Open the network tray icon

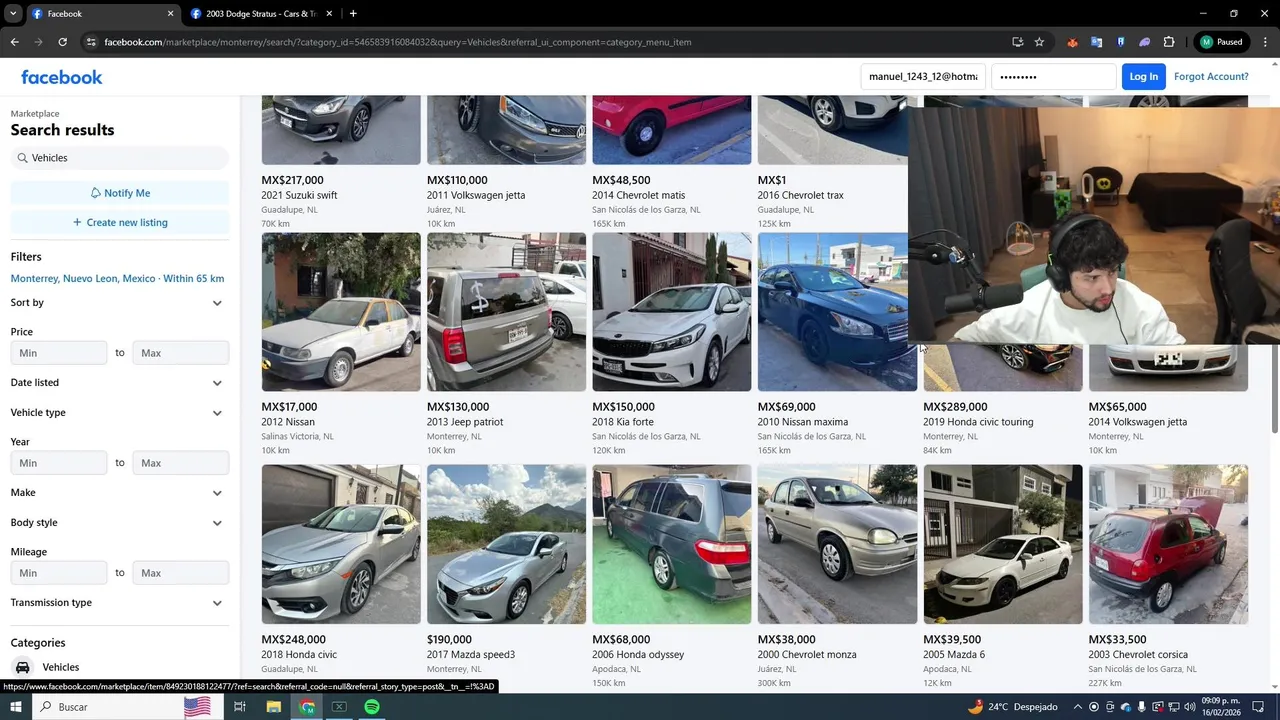click(1174, 707)
